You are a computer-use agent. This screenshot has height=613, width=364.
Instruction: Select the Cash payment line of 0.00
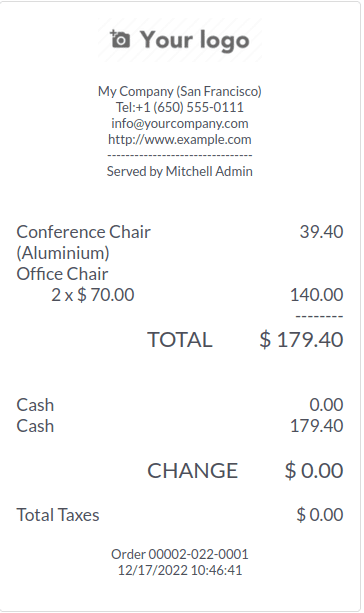point(180,405)
